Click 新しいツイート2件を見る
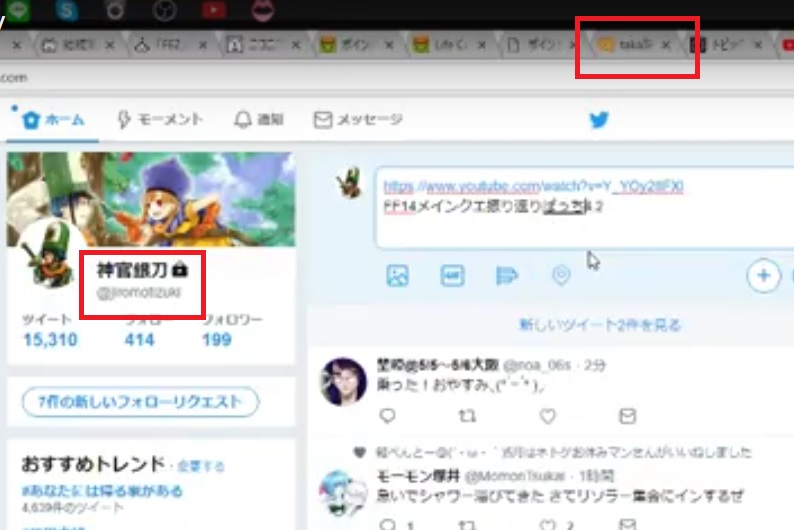The height and width of the screenshot is (530, 794). click(x=601, y=325)
